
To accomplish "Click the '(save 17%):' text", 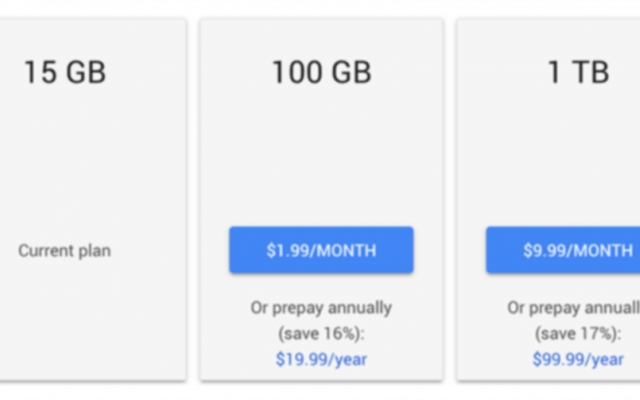I will [x=578, y=334].
